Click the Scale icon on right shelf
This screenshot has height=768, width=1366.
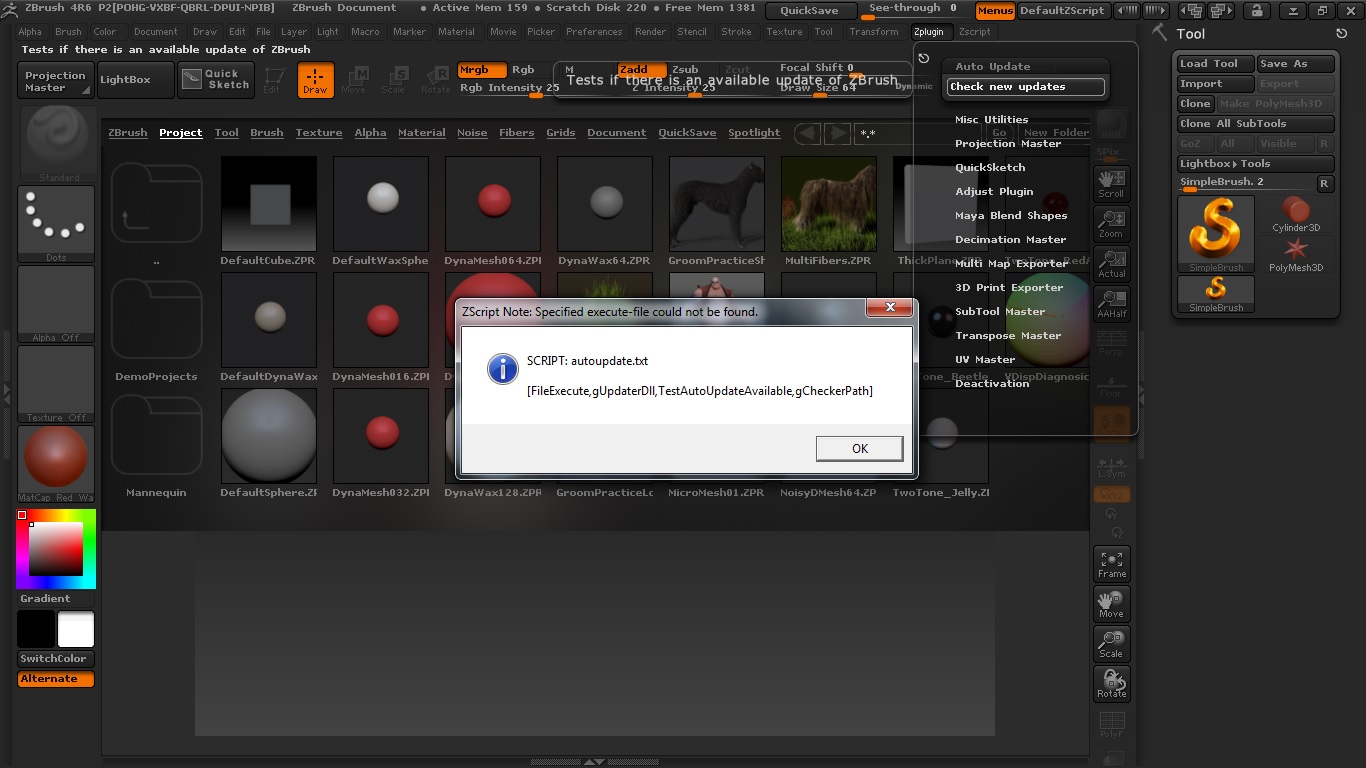point(1112,644)
